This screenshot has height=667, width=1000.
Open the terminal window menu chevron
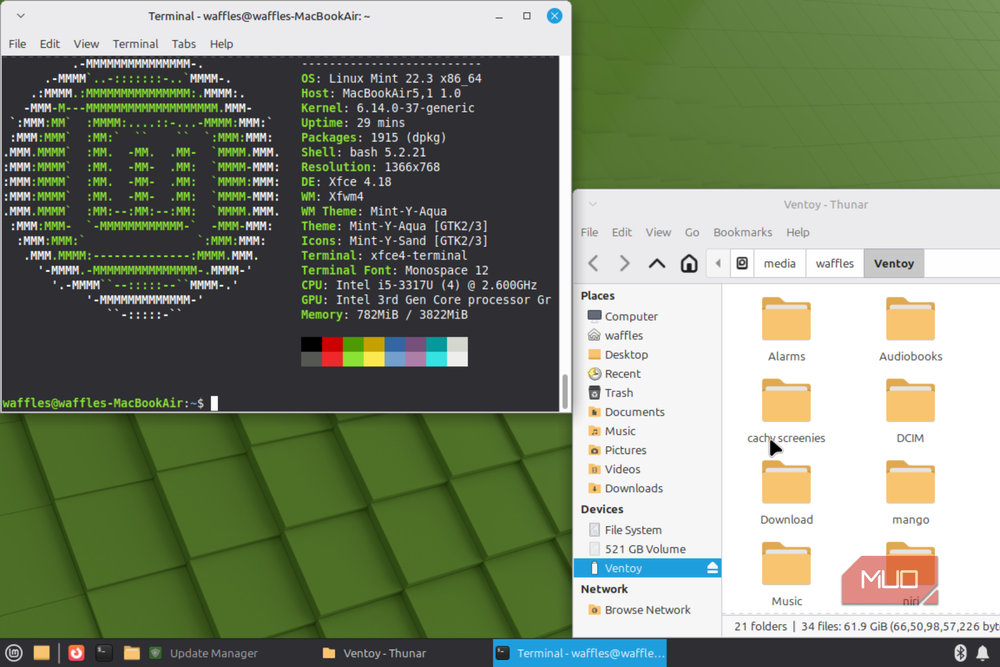click(20, 15)
